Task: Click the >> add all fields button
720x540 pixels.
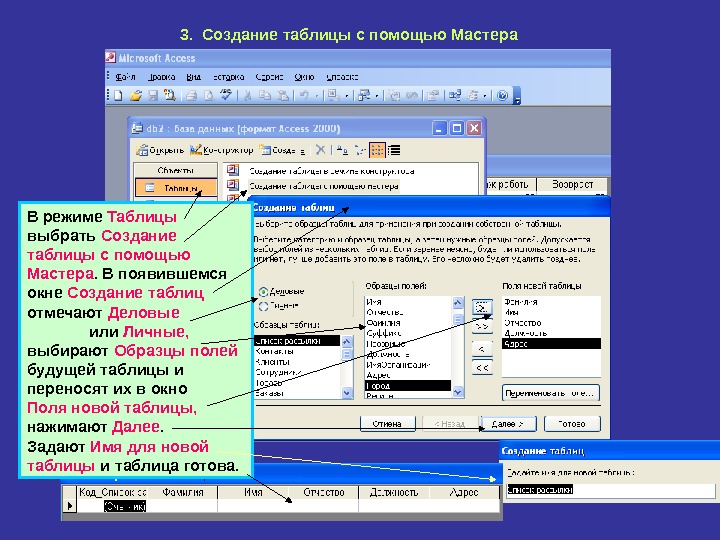Action: coord(482,326)
